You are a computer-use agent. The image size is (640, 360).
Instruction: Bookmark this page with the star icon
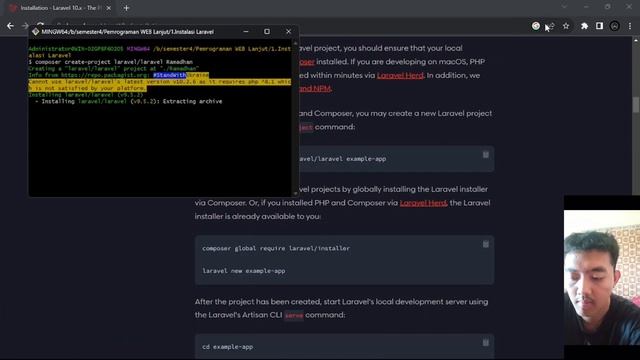566,26
